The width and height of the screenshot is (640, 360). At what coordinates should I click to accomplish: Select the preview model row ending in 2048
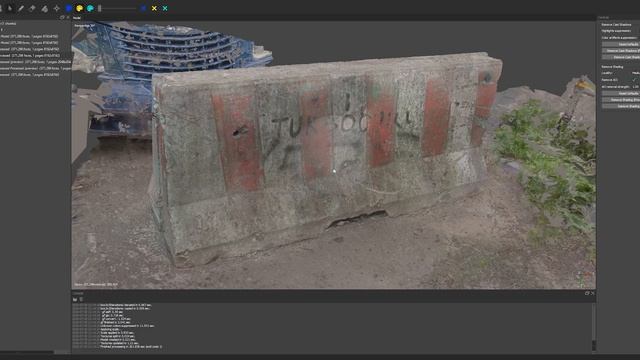click(36, 62)
